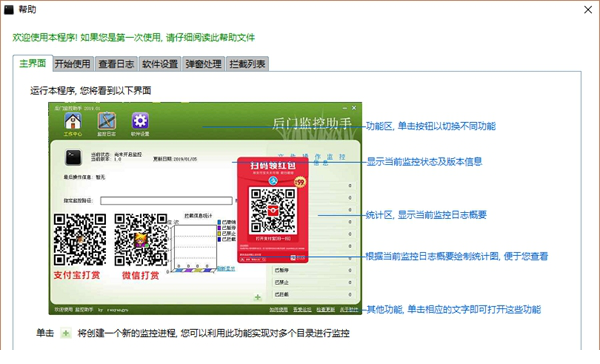Click the 帮助 window title text
Image resolution: width=600 pixels, height=364 pixels.
[x=27, y=10]
